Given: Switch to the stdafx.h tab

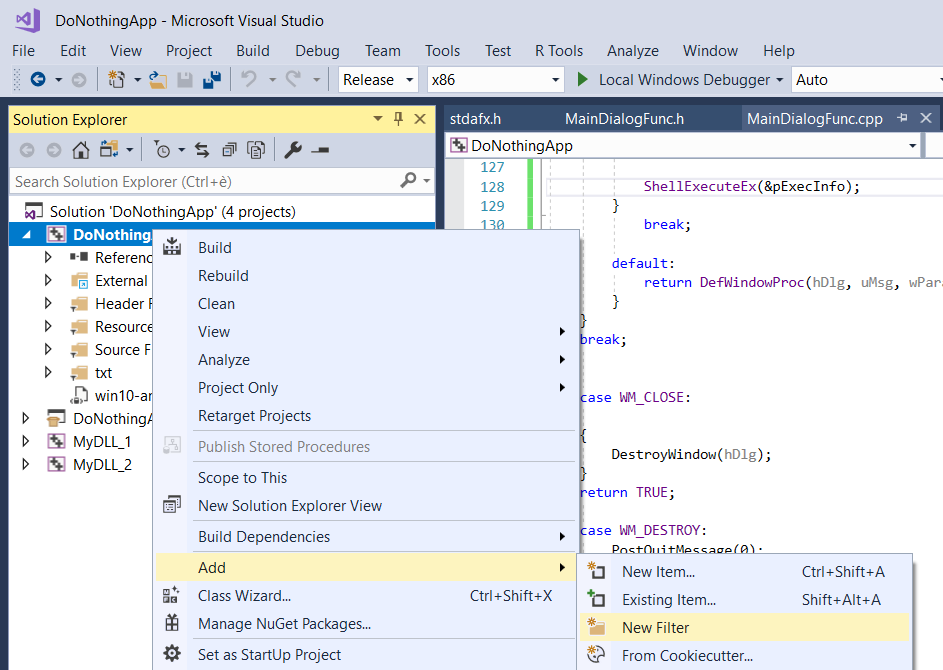Looking at the screenshot, I should click(475, 119).
